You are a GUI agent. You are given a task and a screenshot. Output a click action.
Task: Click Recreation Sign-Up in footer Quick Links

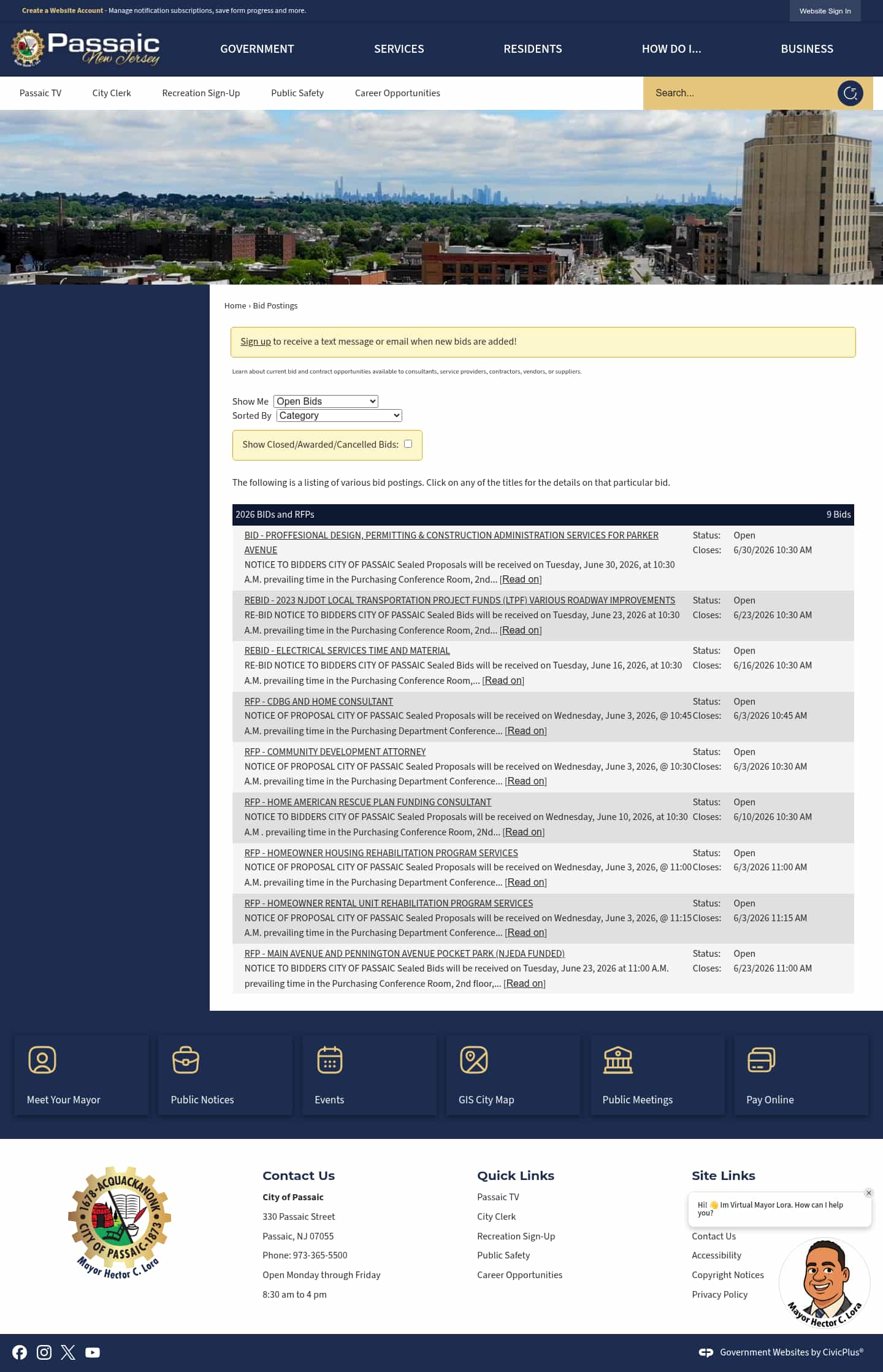point(516,1236)
